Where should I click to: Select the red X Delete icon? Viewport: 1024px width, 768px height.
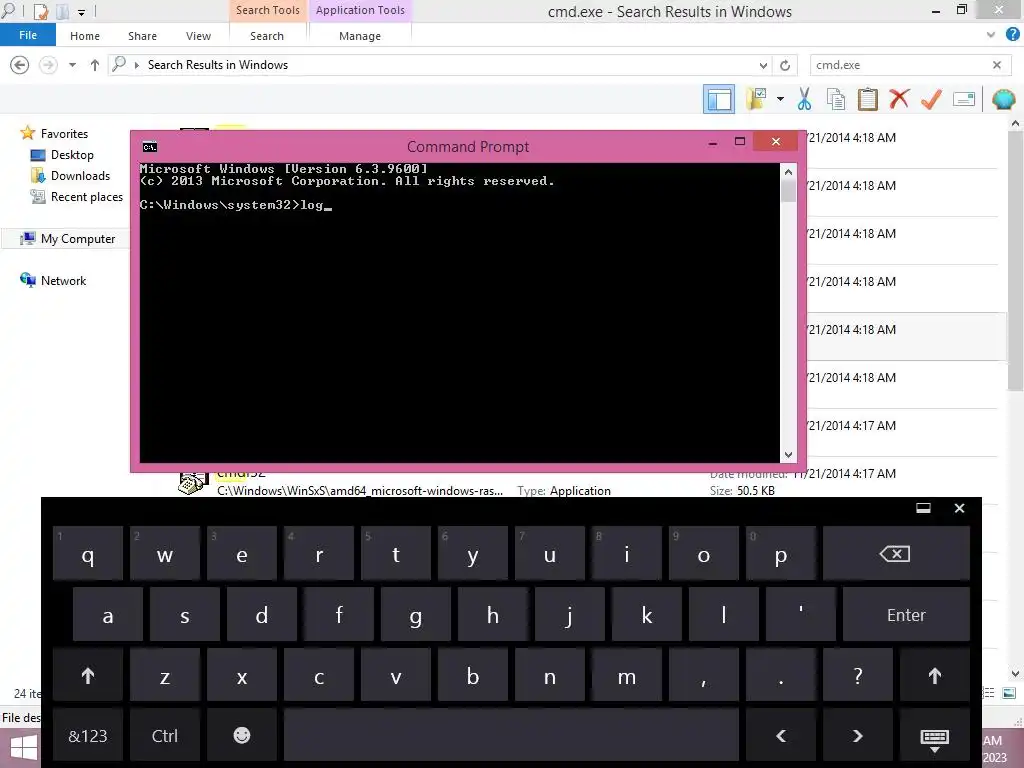click(899, 99)
